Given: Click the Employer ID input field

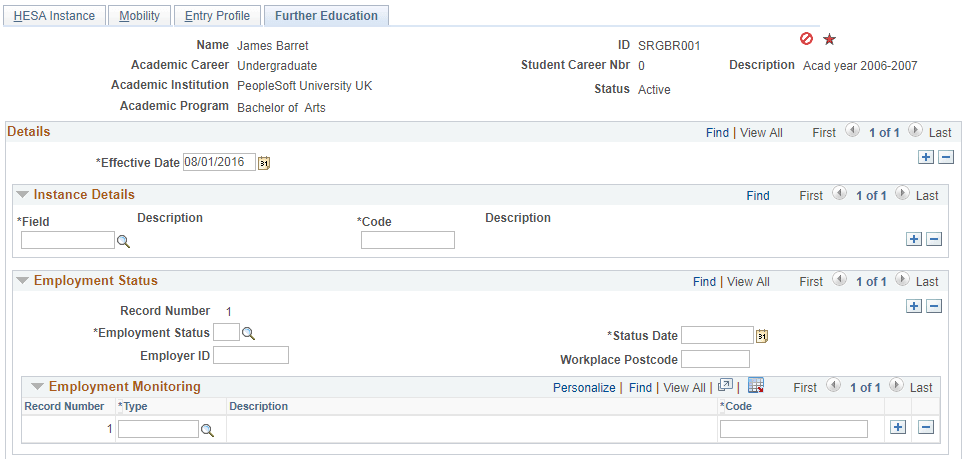Looking at the screenshot, I should 251,355.
